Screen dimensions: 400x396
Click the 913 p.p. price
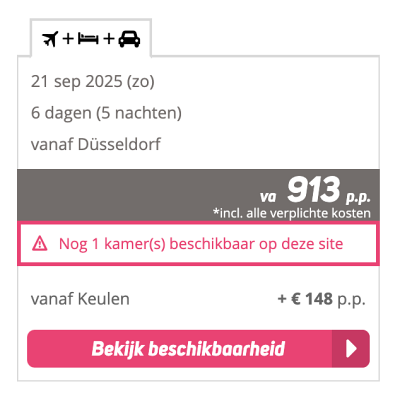pyautogui.click(x=328, y=190)
